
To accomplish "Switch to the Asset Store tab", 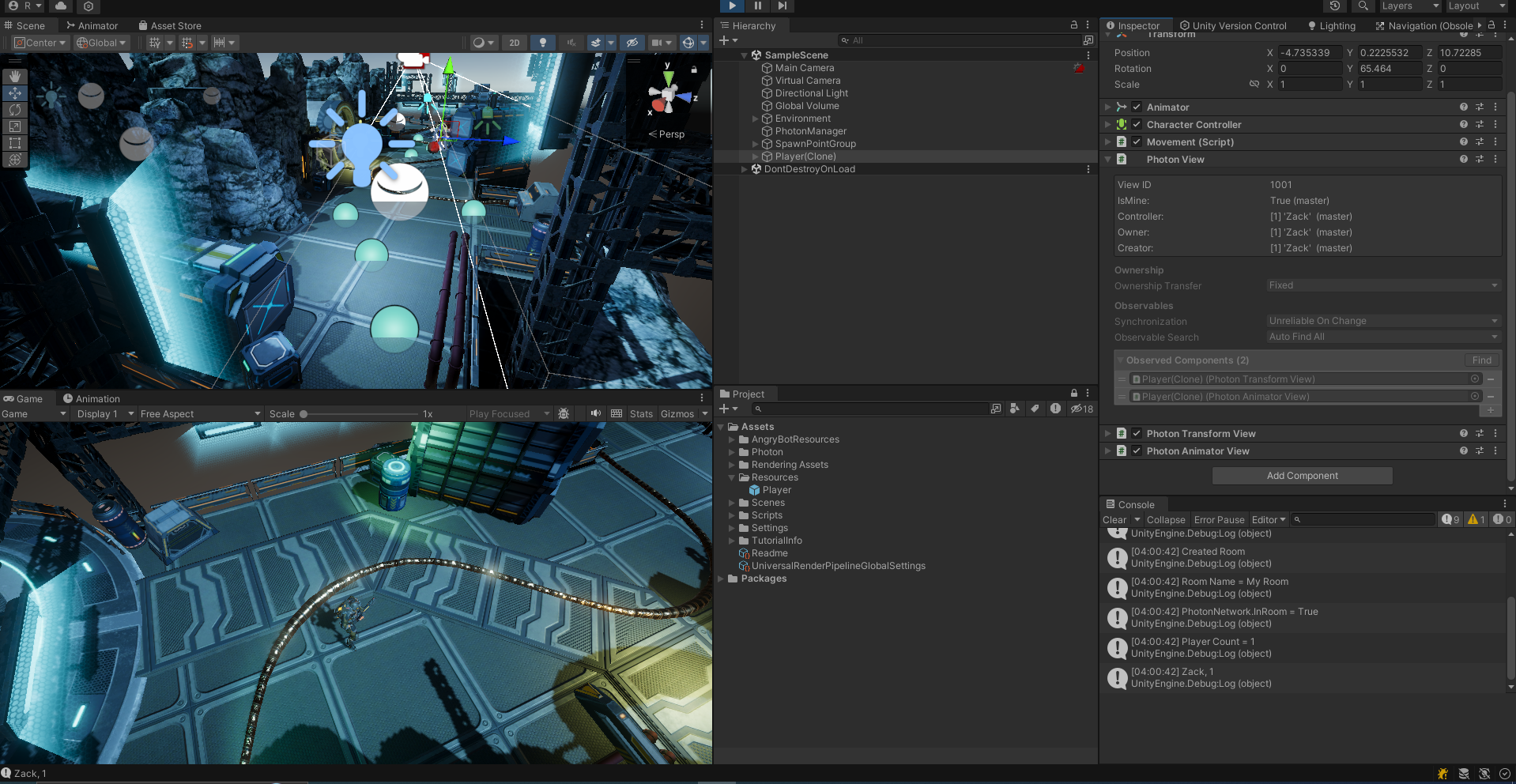I will [x=170, y=25].
